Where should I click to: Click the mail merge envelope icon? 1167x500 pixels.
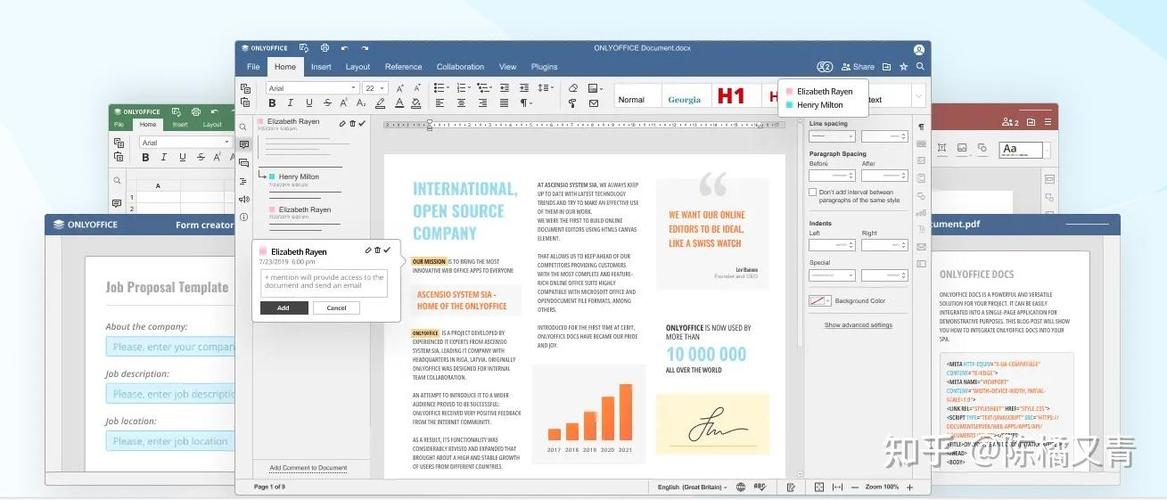click(x=593, y=103)
